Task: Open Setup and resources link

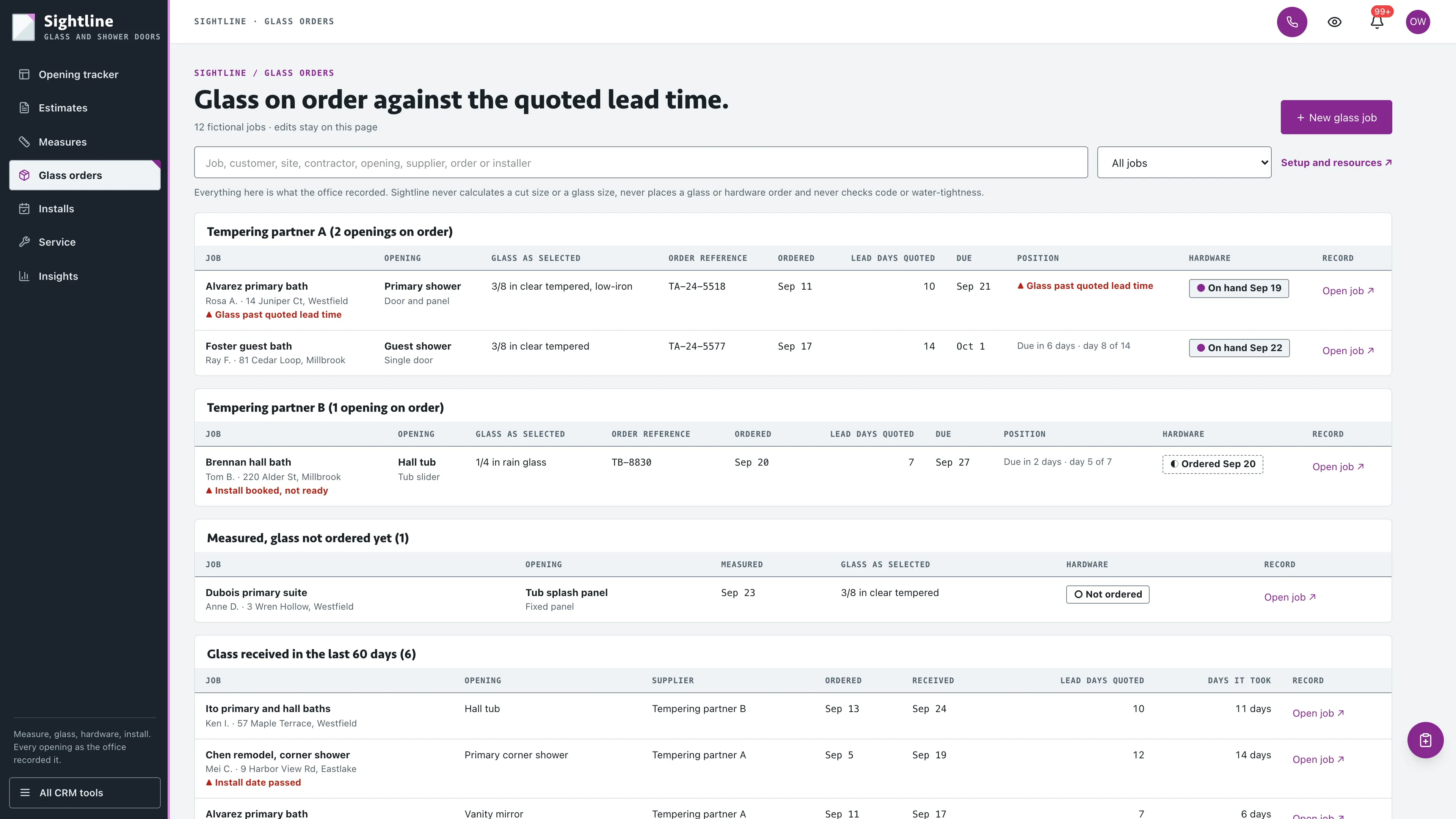Action: 1336,163
